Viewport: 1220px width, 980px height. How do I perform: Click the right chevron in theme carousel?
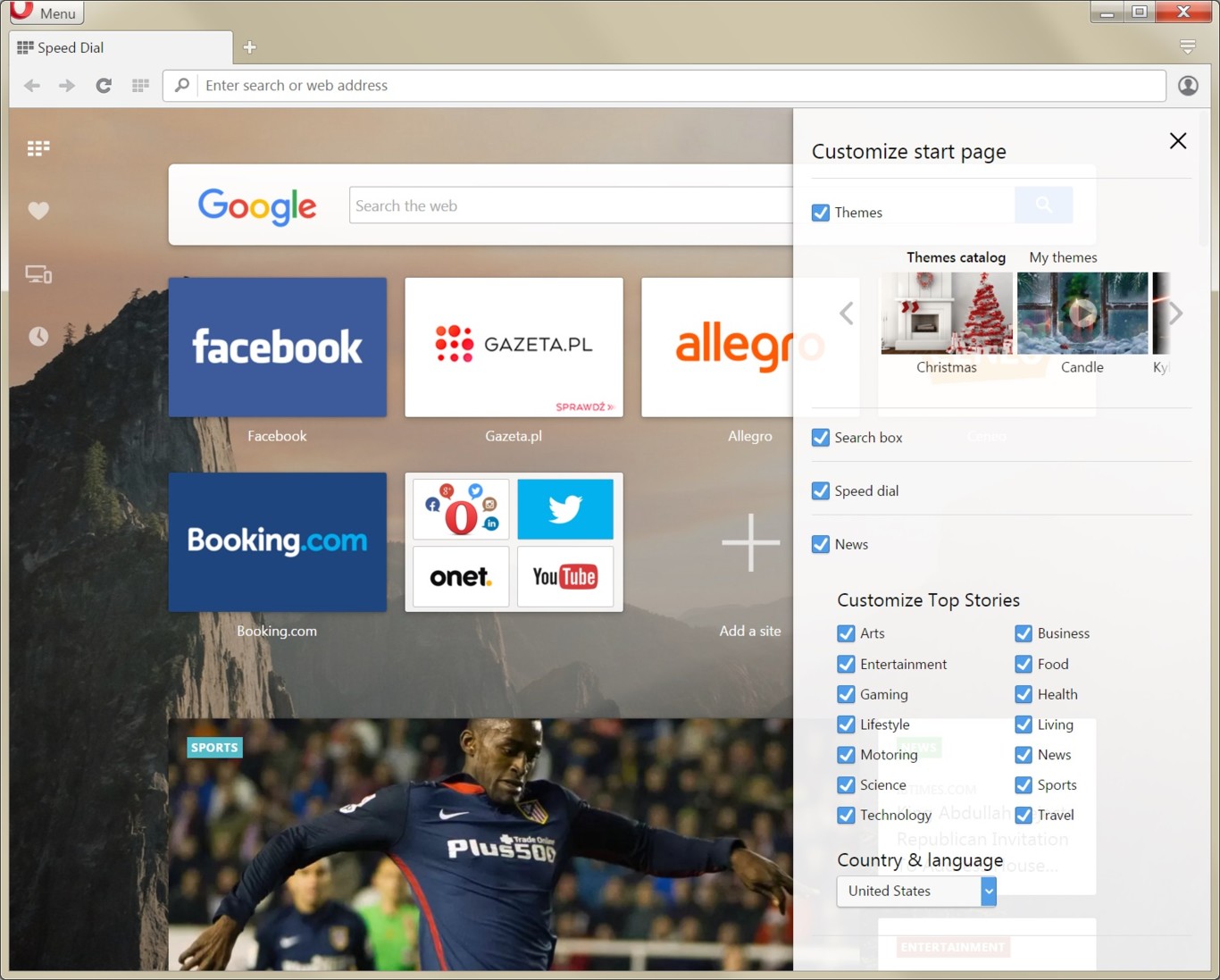pos(1175,314)
